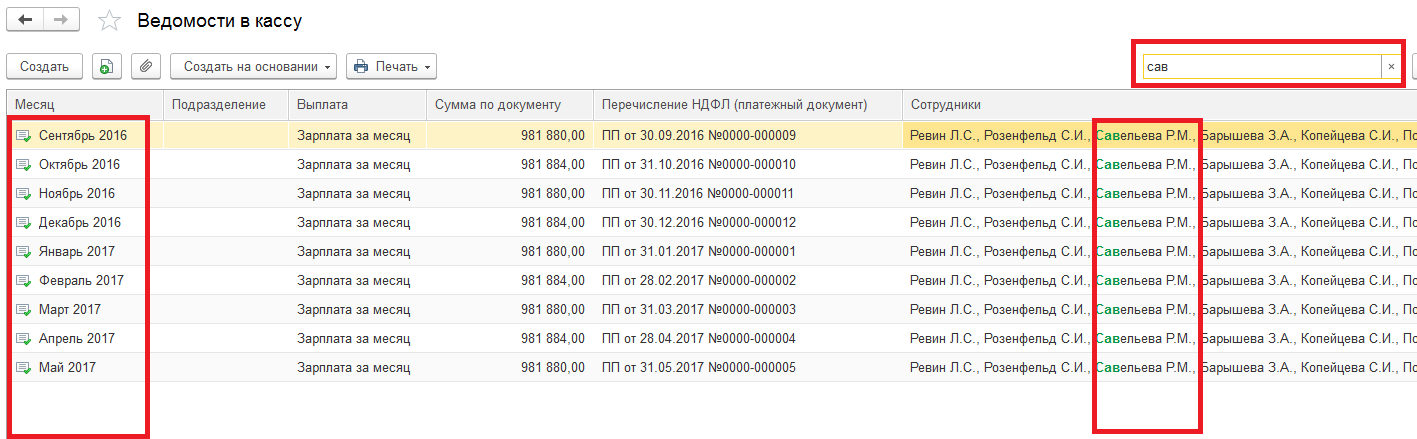1417x439 pixels.
Task: Click payment ПП от 31.01.2017 №0000-000001
Action: [698, 251]
